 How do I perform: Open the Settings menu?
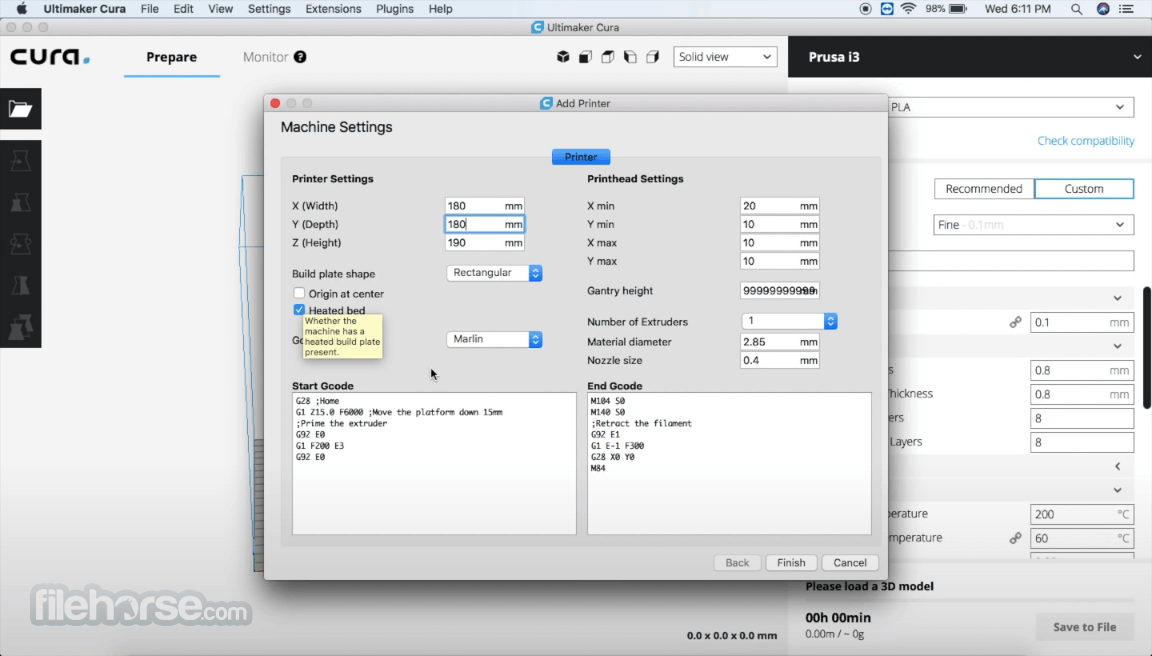point(269,9)
